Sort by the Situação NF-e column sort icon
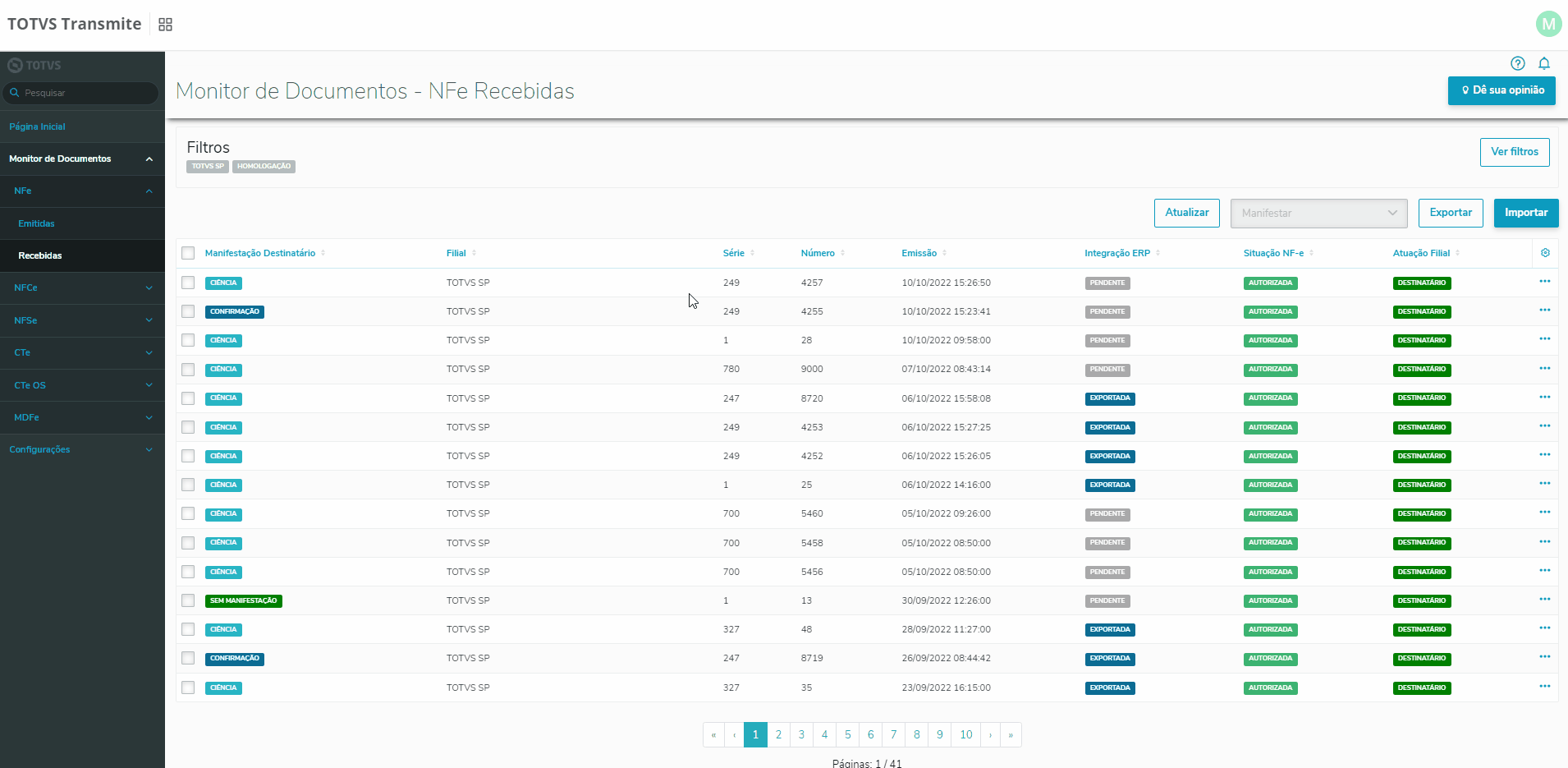This screenshot has width=1568, height=768. [x=1312, y=253]
